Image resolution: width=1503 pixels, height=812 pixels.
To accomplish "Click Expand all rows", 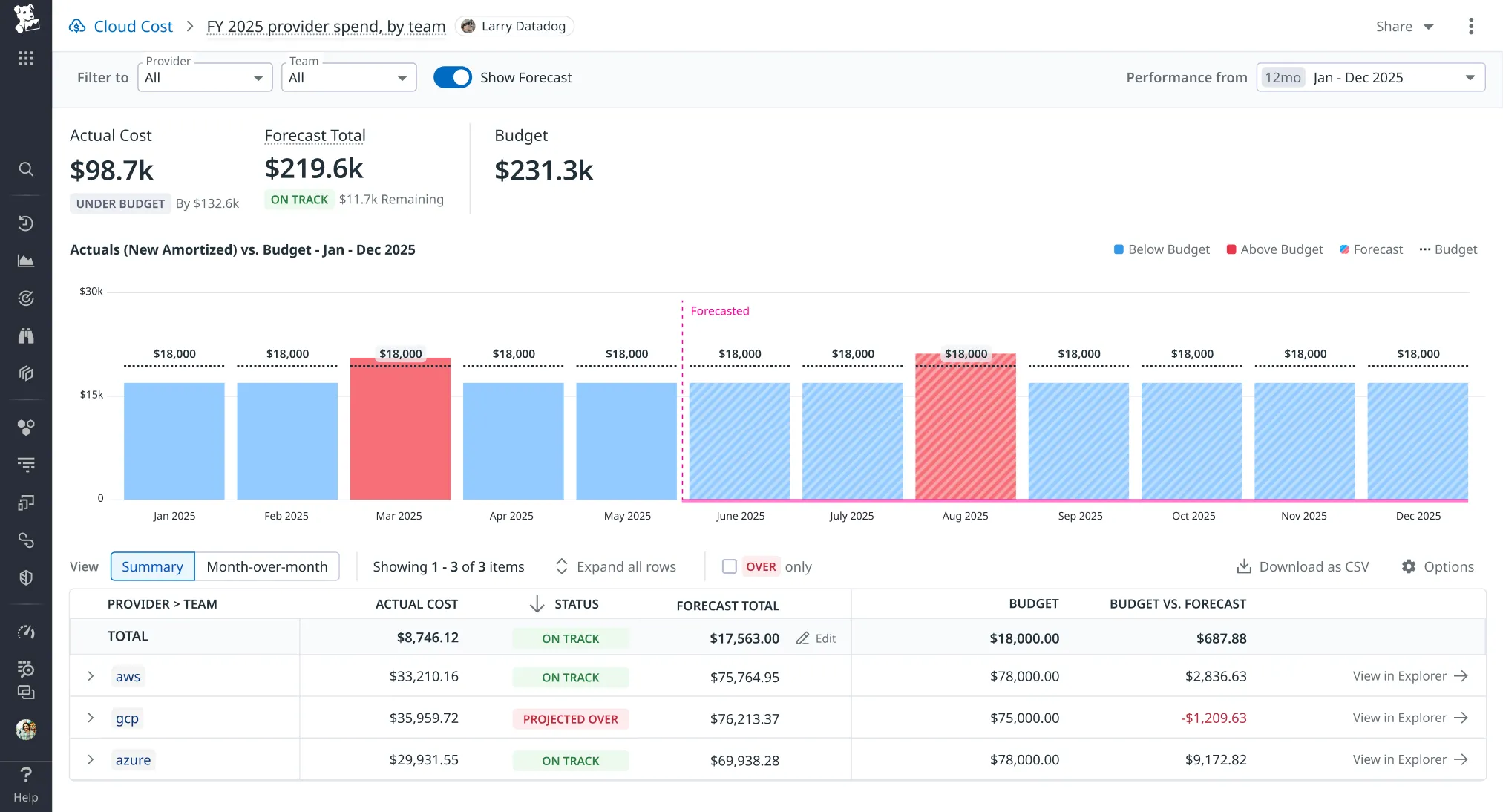I will (x=615, y=566).
